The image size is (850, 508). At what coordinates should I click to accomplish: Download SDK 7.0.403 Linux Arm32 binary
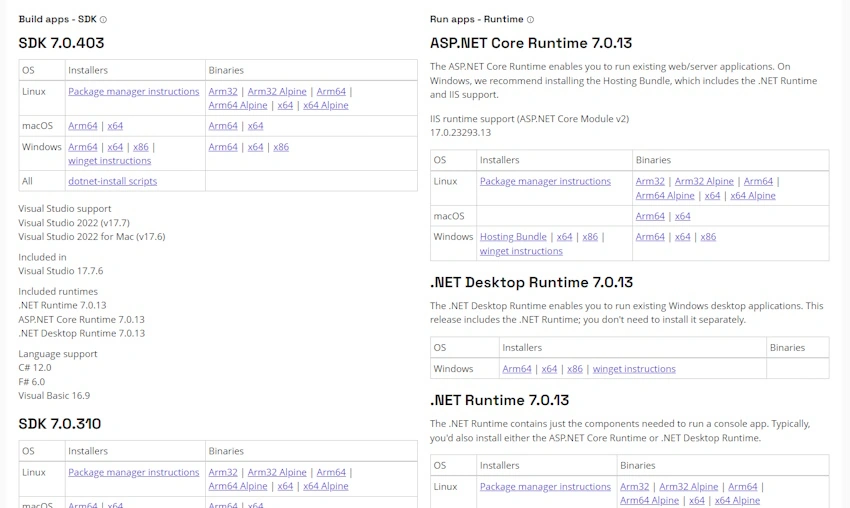click(223, 92)
